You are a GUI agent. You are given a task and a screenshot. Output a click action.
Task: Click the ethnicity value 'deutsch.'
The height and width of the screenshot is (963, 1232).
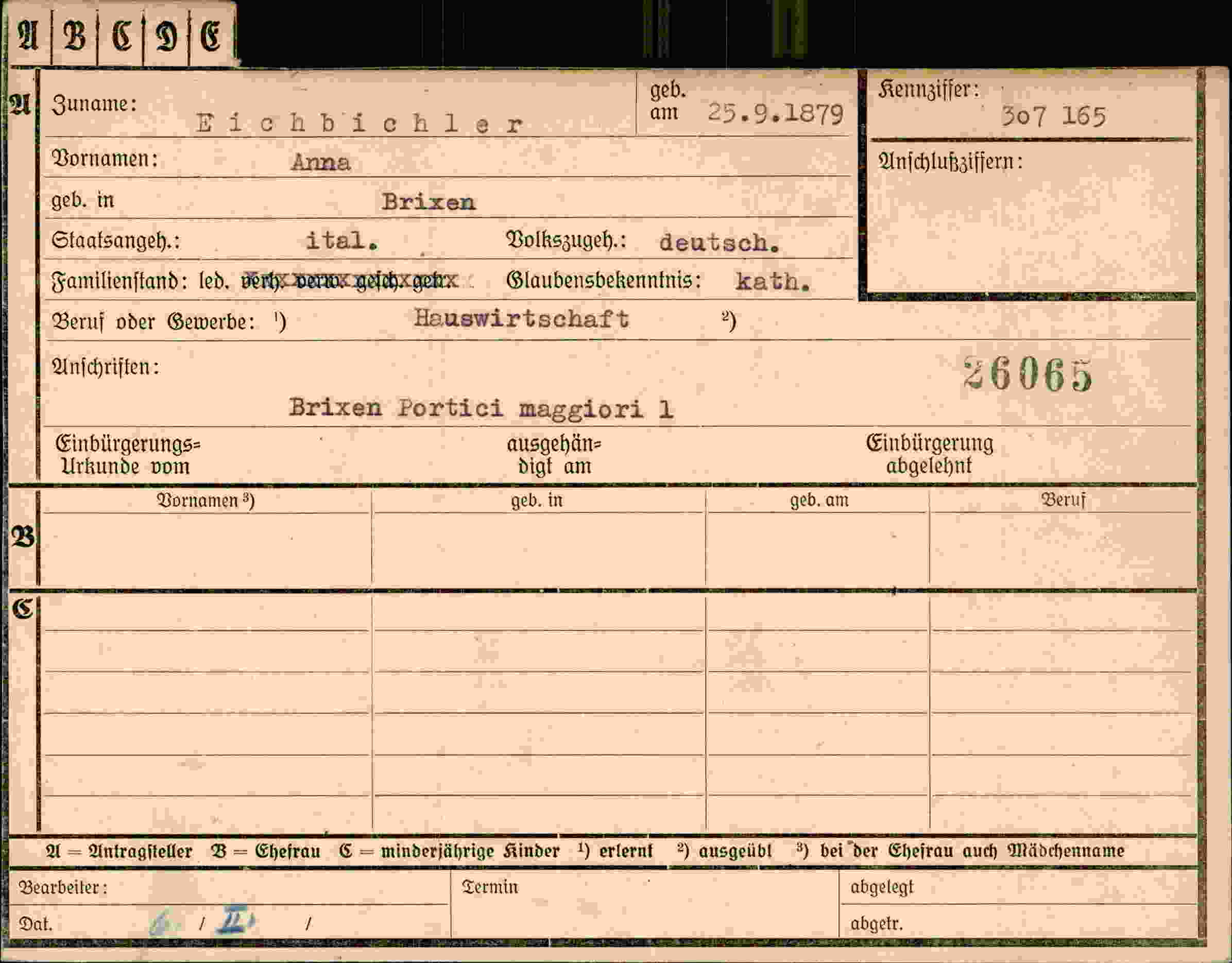719,243
